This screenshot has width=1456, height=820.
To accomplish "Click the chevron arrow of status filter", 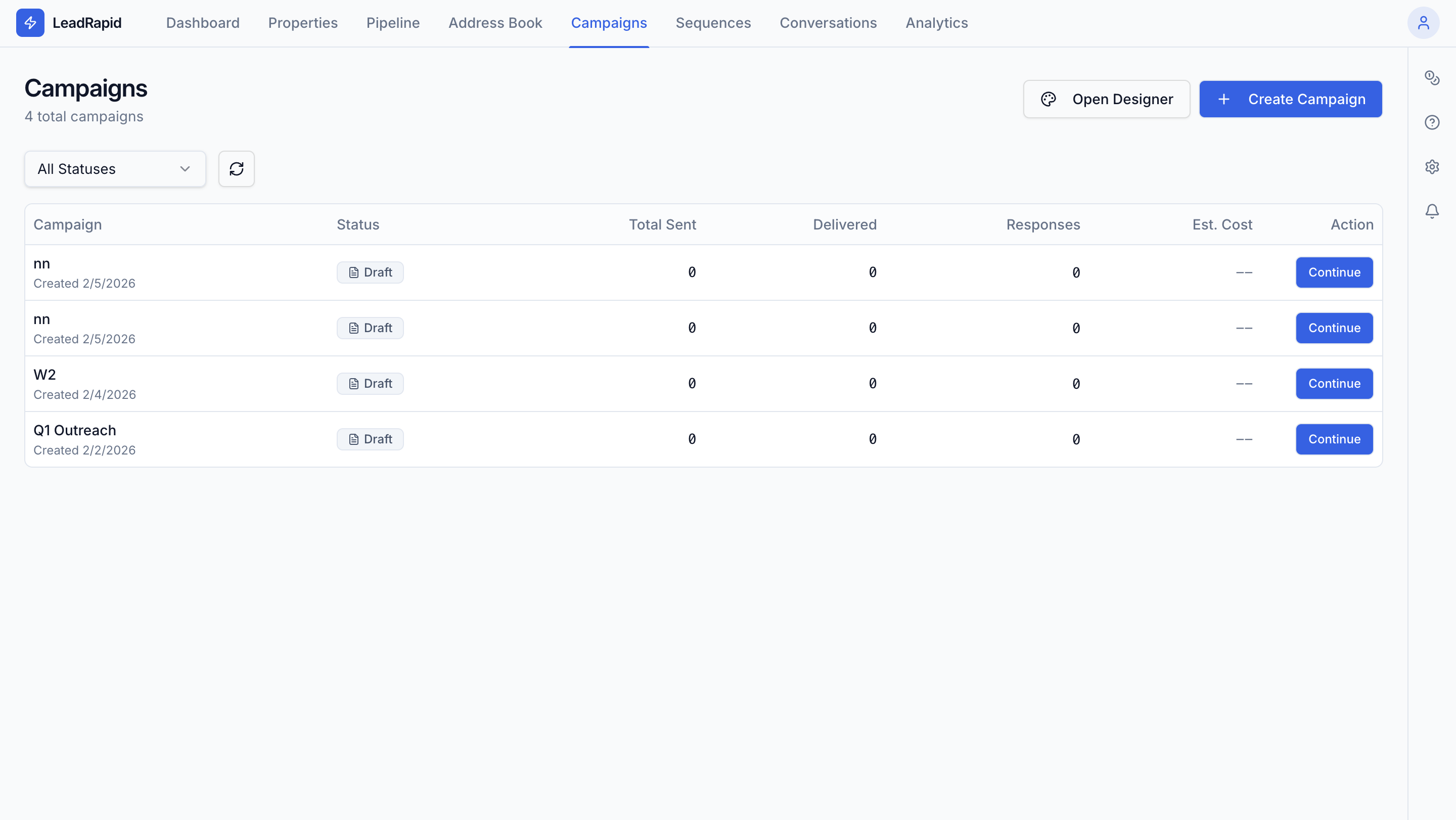I will pyautogui.click(x=185, y=168).
